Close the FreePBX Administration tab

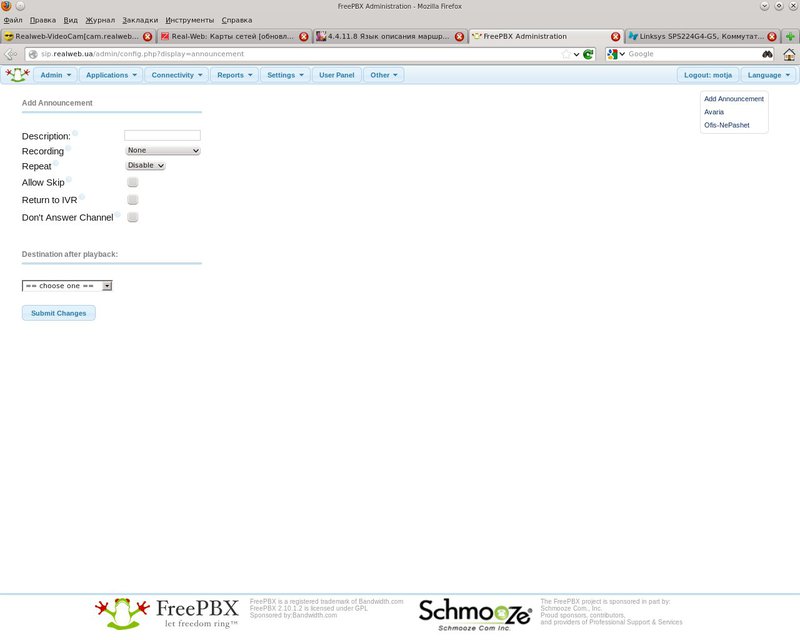click(x=615, y=37)
